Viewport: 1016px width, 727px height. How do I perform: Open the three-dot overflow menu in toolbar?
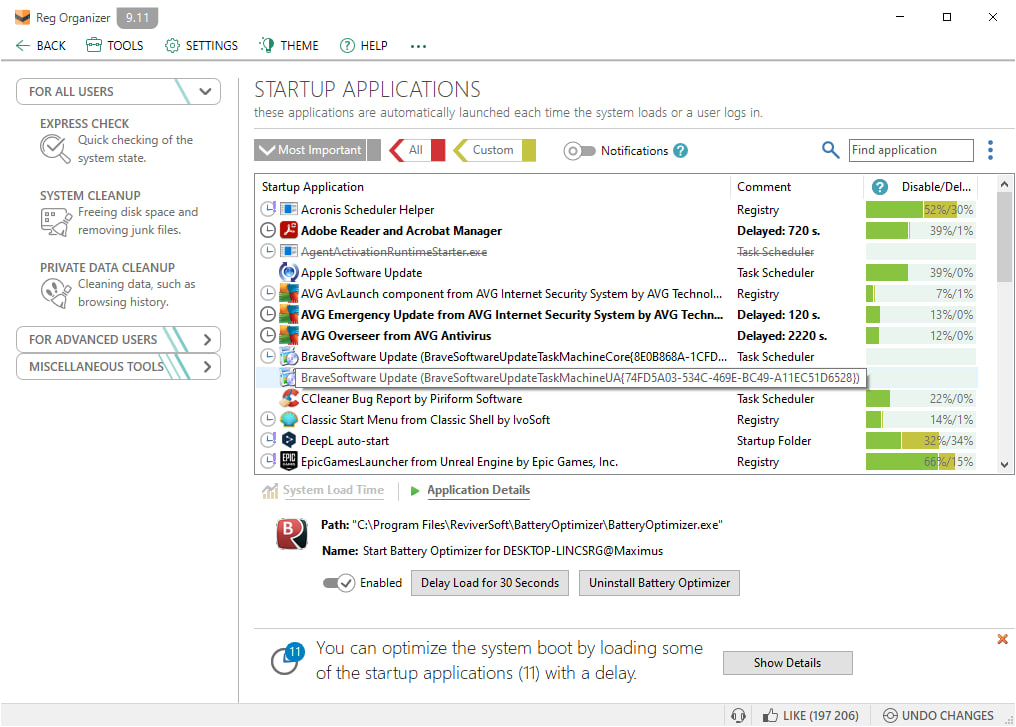point(419,46)
